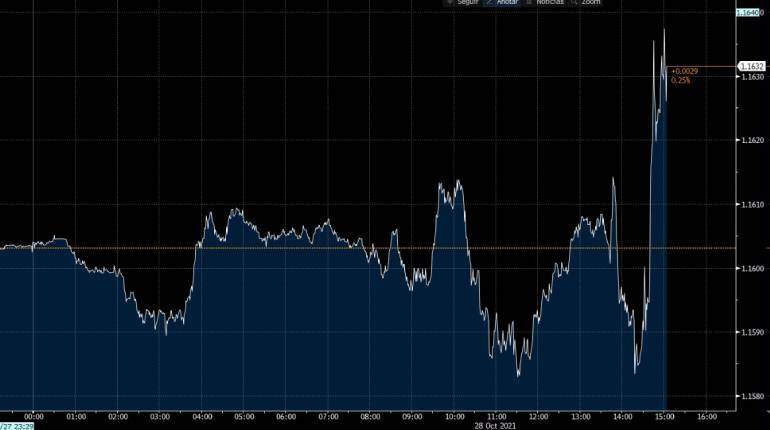Click the 28 Oct 2021 date label
Viewport: 770px width, 430px height.
point(495,426)
